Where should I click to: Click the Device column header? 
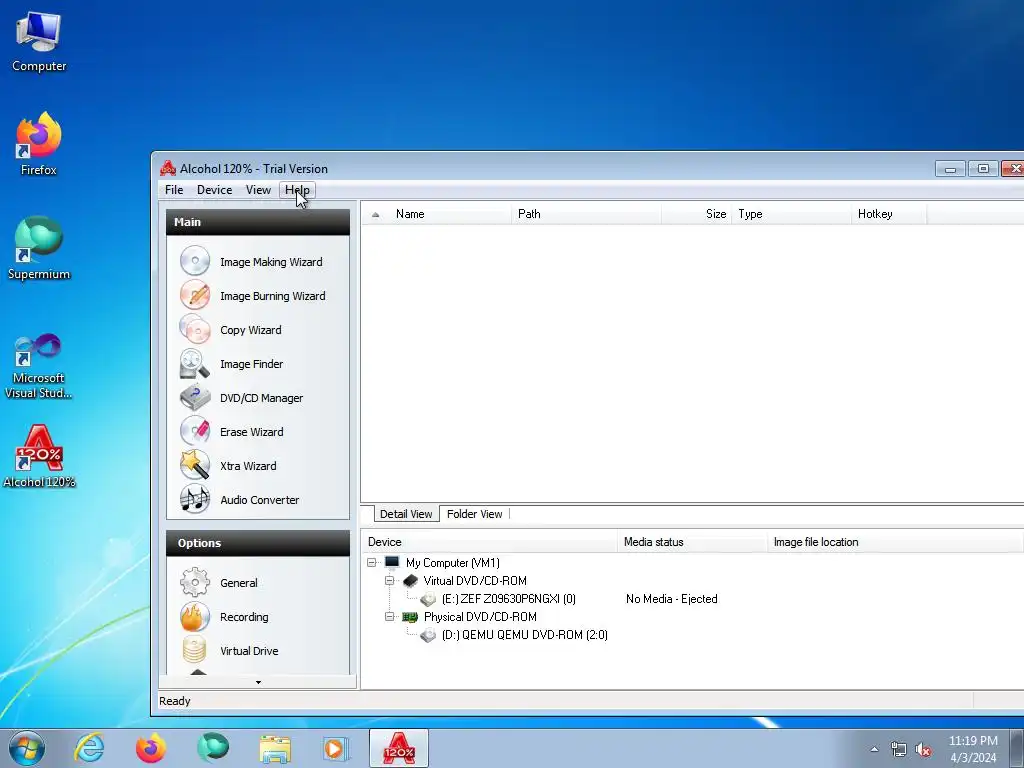coord(490,542)
